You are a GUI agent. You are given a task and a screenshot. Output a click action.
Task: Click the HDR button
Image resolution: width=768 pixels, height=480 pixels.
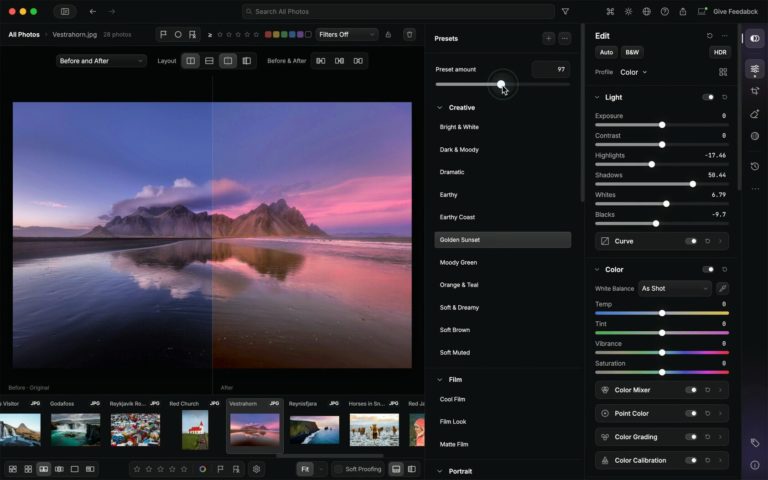(x=720, y=52)
